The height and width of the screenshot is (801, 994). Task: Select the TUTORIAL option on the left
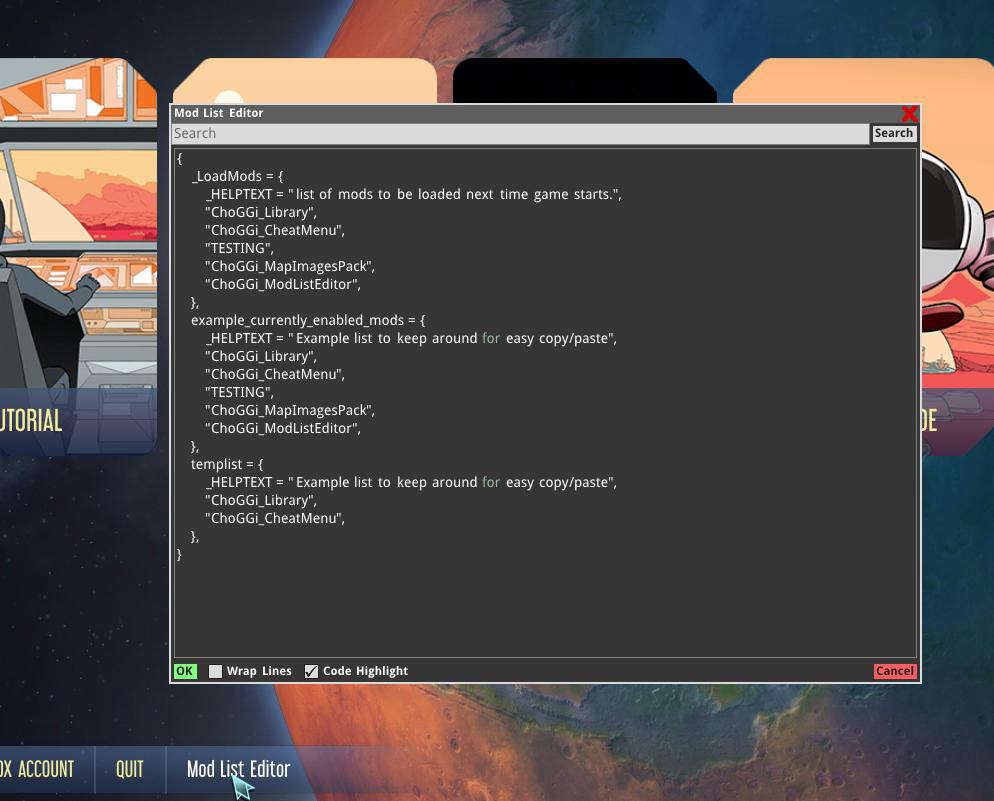pyautogui.click(x=30, y=421)
